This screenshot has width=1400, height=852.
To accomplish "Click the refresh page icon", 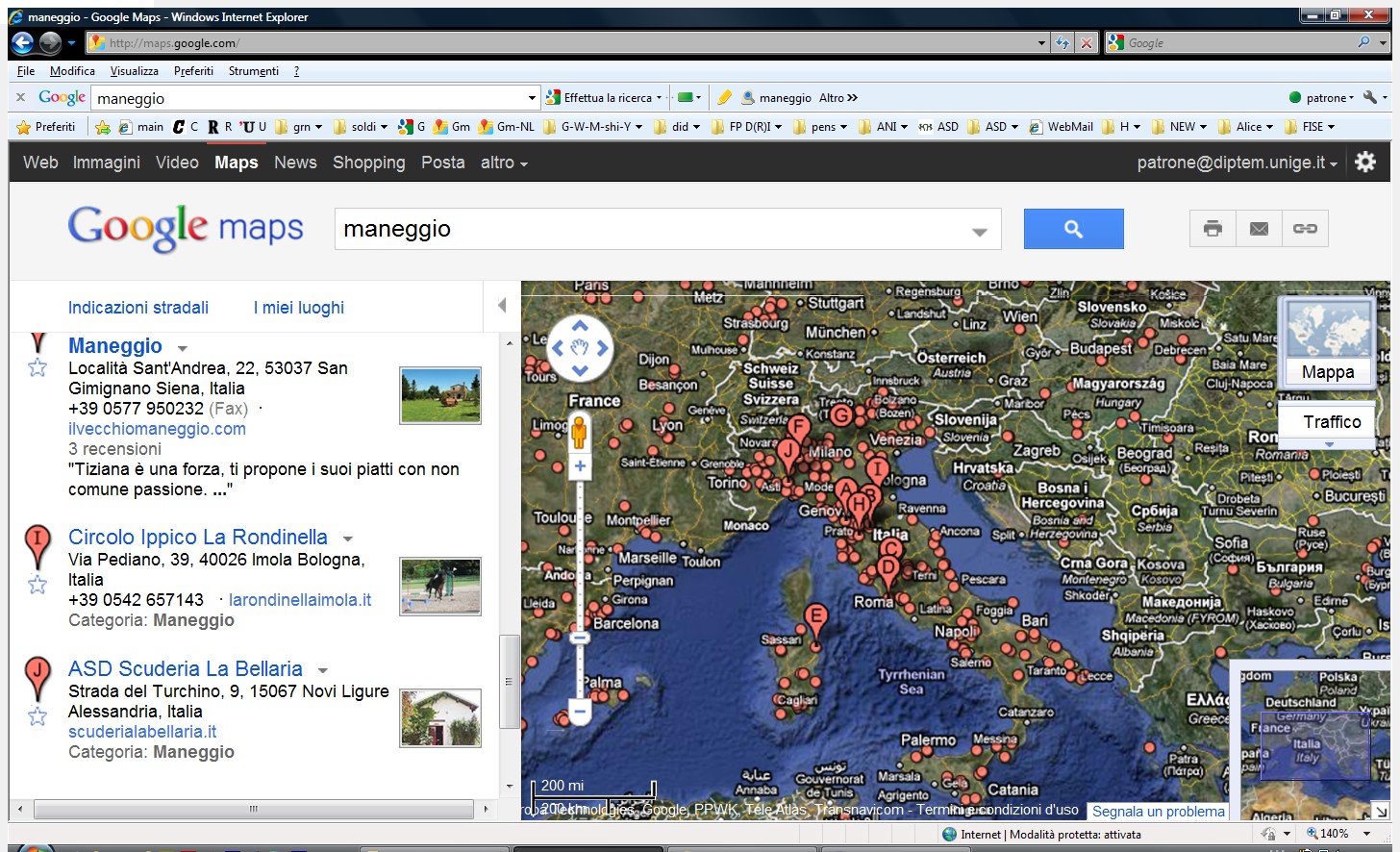I will pos(1062,42).
